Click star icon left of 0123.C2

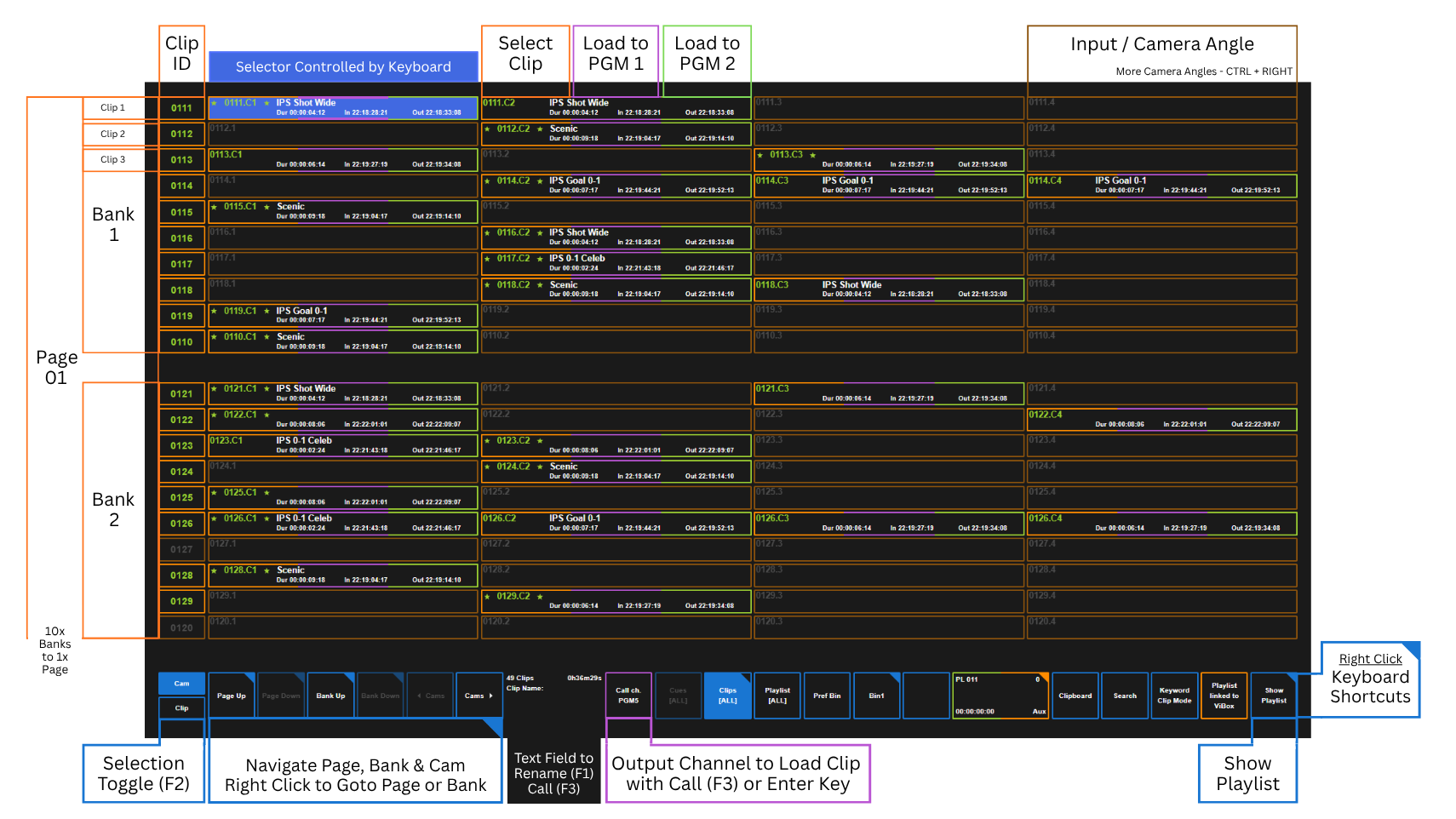tap(487, 440)
